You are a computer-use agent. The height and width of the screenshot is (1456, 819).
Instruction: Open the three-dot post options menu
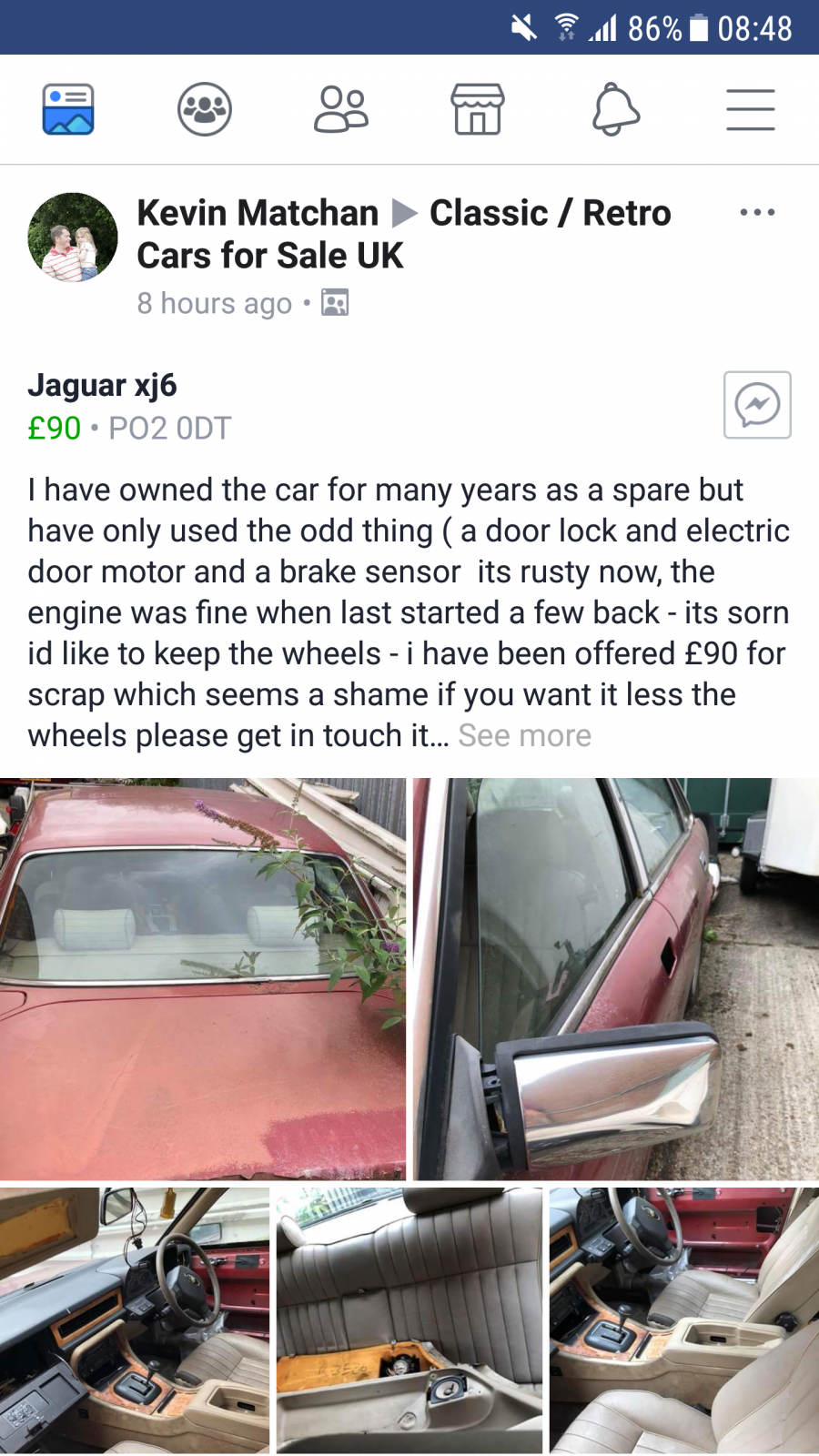757,212
